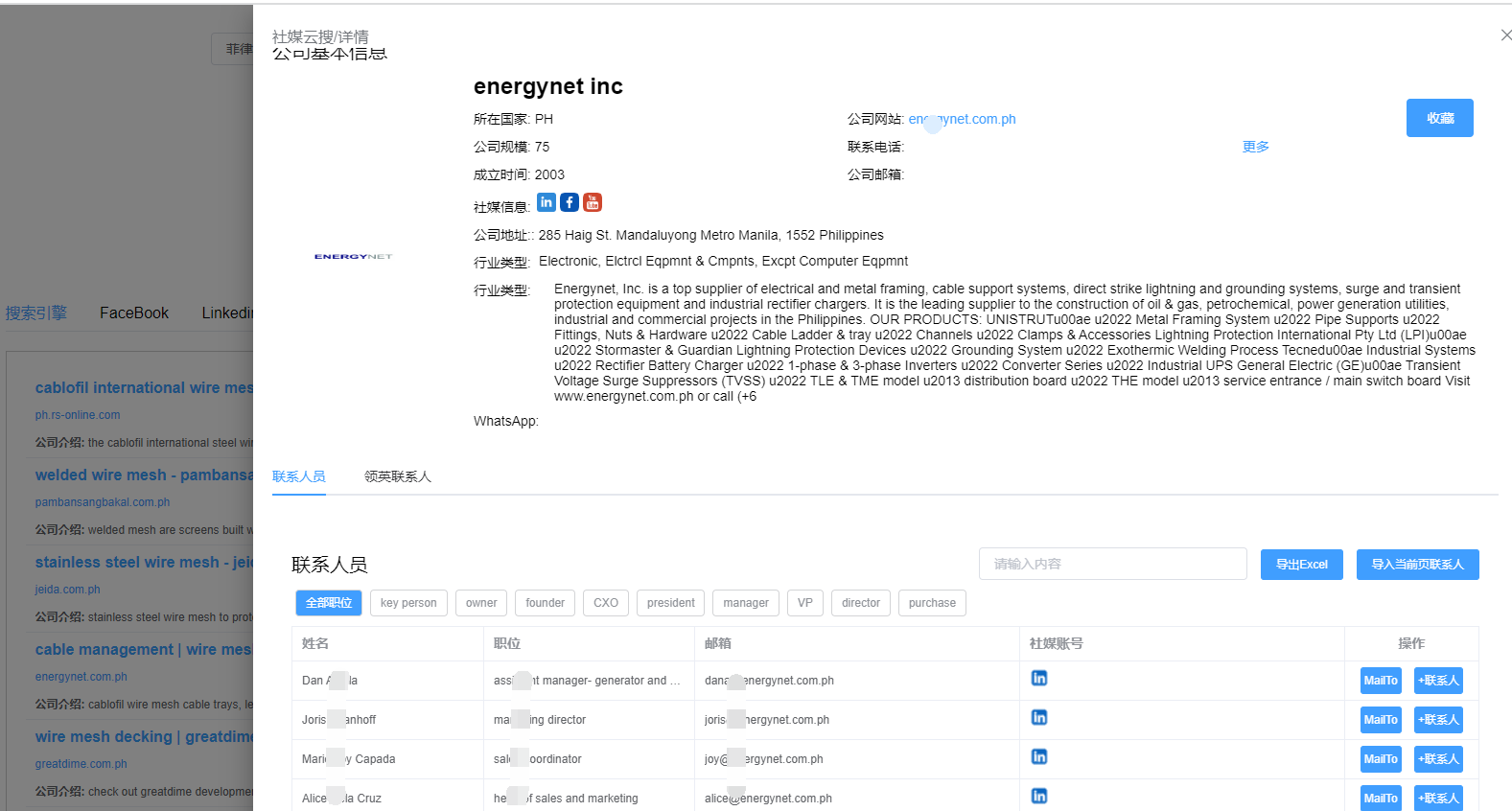Close the company details panel
Image resolution: width=1512 pixels, height=811 pixels.
pos(1505,35)
